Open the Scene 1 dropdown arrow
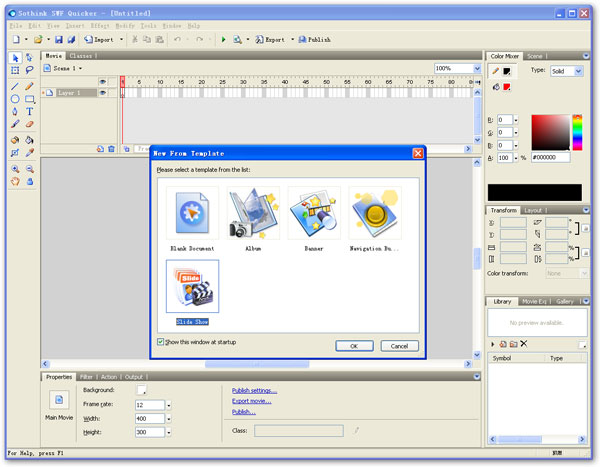Screen dimensions: 600x467 coord(80,69)
